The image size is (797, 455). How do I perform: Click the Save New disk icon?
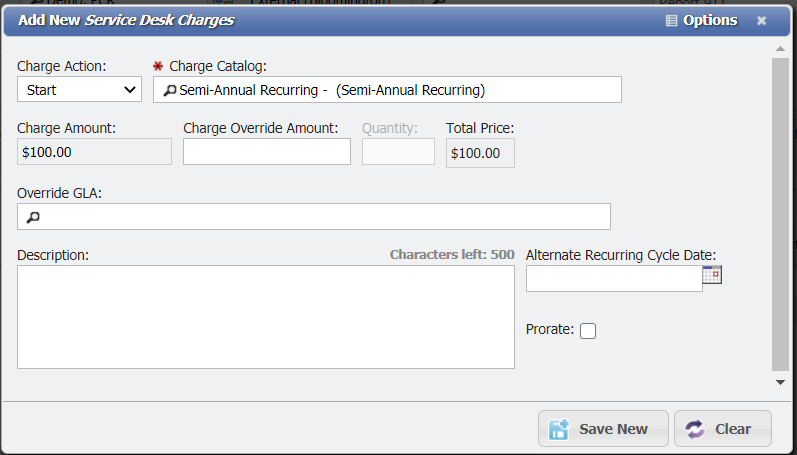(559, 429)
